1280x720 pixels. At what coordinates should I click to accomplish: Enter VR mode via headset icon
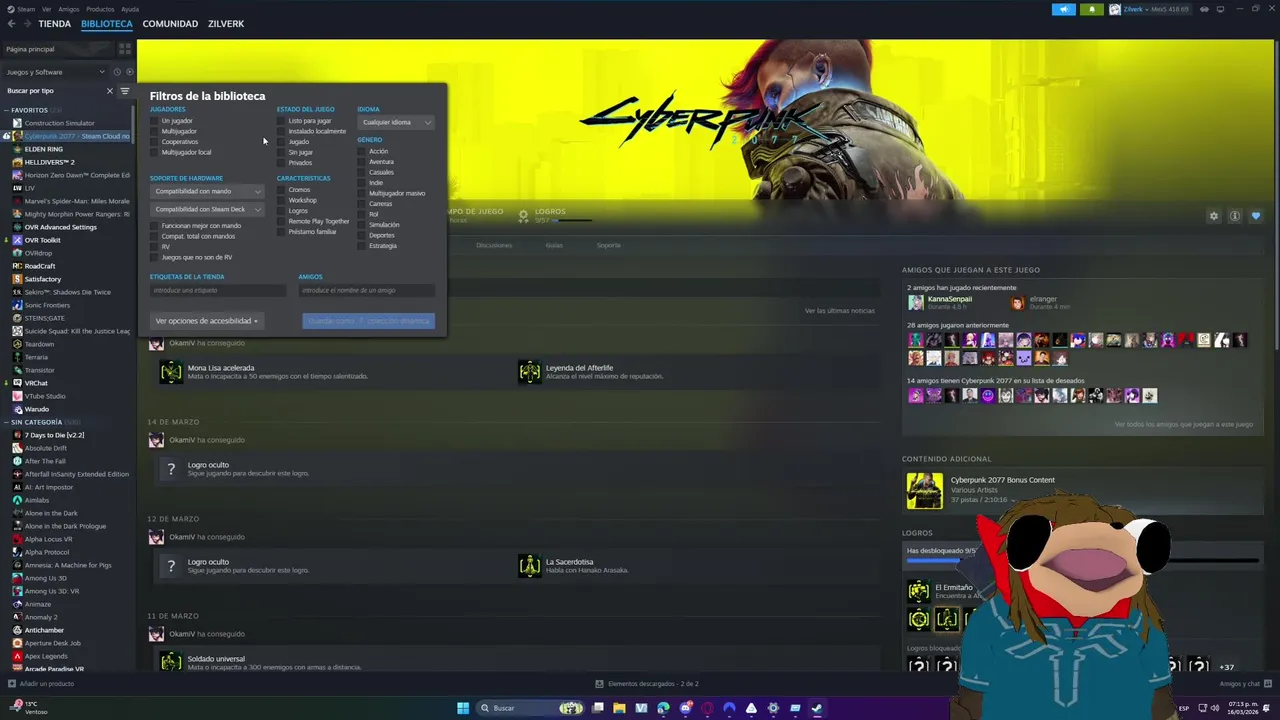(1204, 9)
